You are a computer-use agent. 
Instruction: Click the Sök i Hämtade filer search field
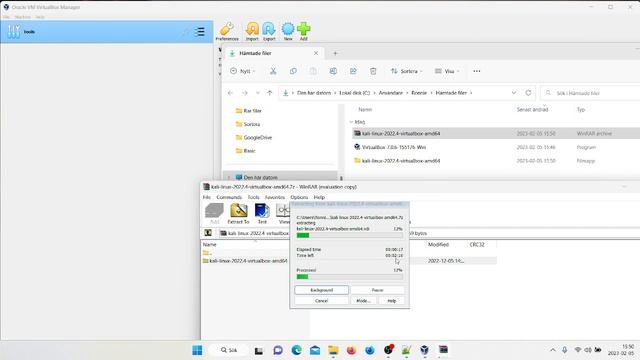pyautogui.click(x=591, y=93)
